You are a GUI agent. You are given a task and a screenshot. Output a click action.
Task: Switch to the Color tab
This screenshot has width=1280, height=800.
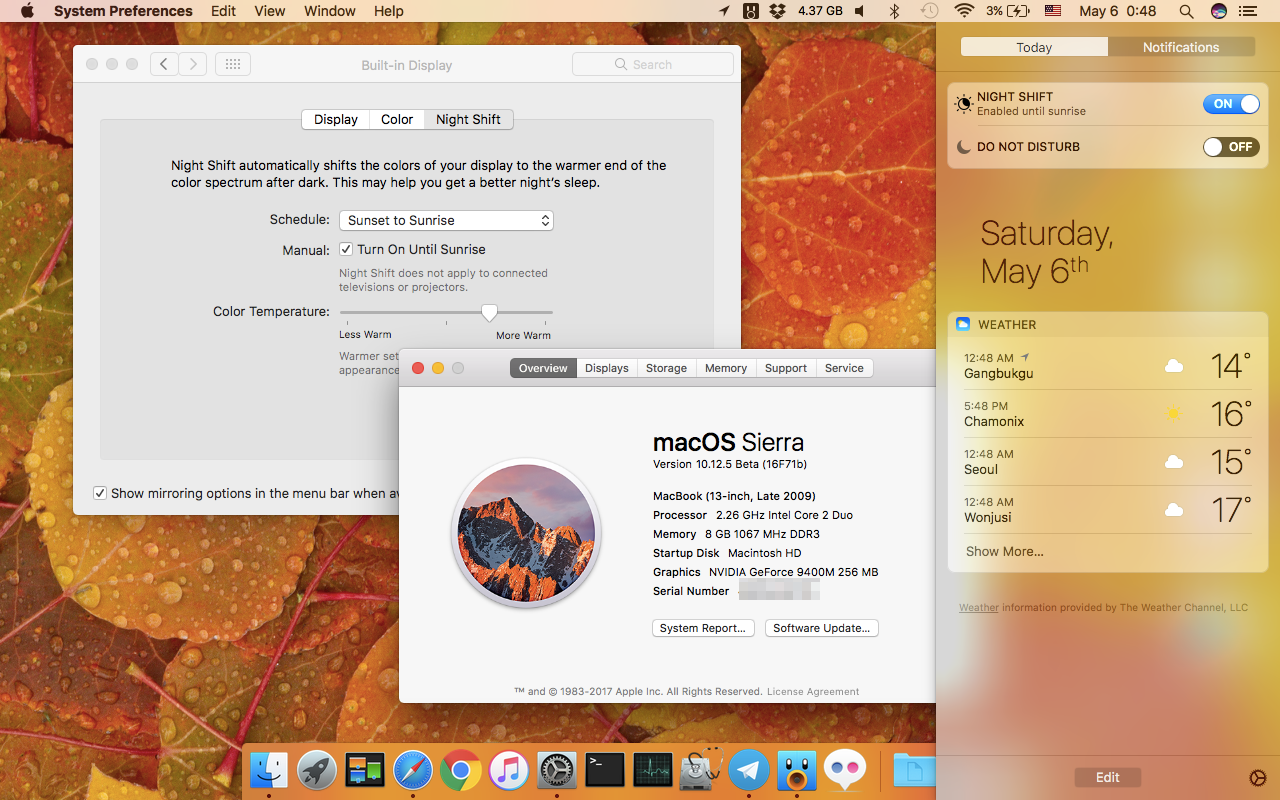(x=397, y=119)
